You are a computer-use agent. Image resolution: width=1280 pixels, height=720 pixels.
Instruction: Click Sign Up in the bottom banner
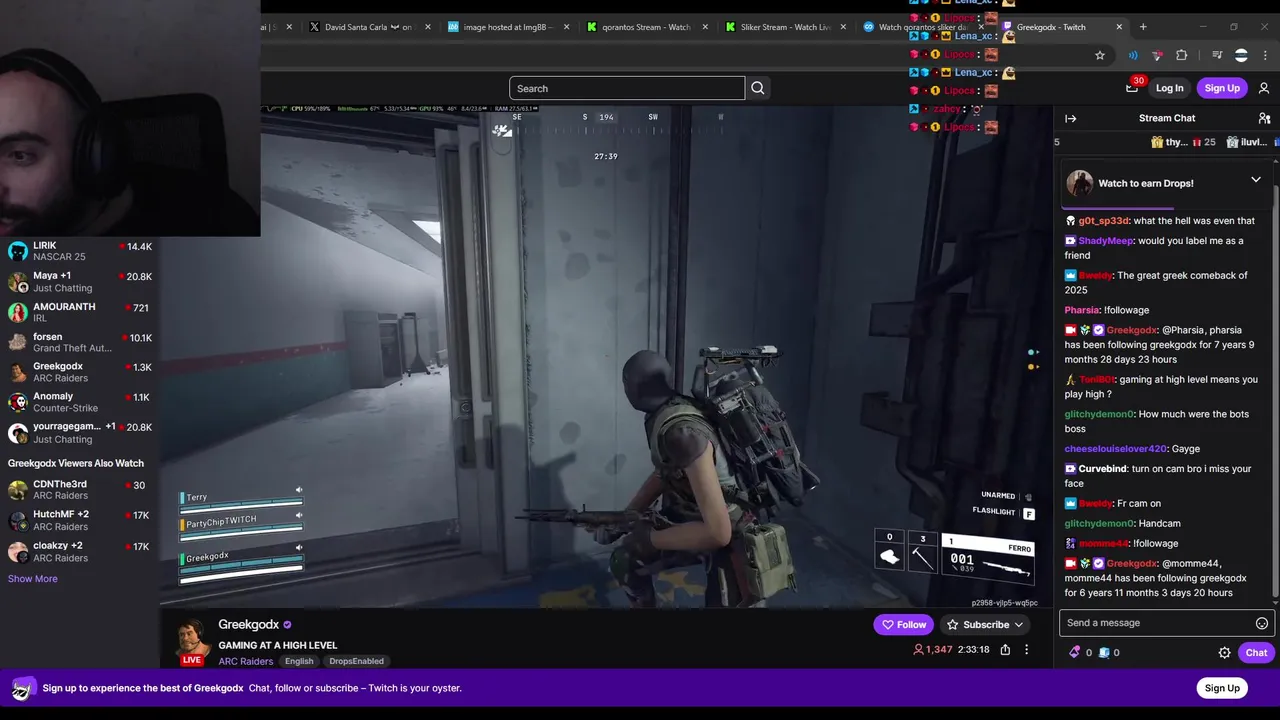(1222, 688)
